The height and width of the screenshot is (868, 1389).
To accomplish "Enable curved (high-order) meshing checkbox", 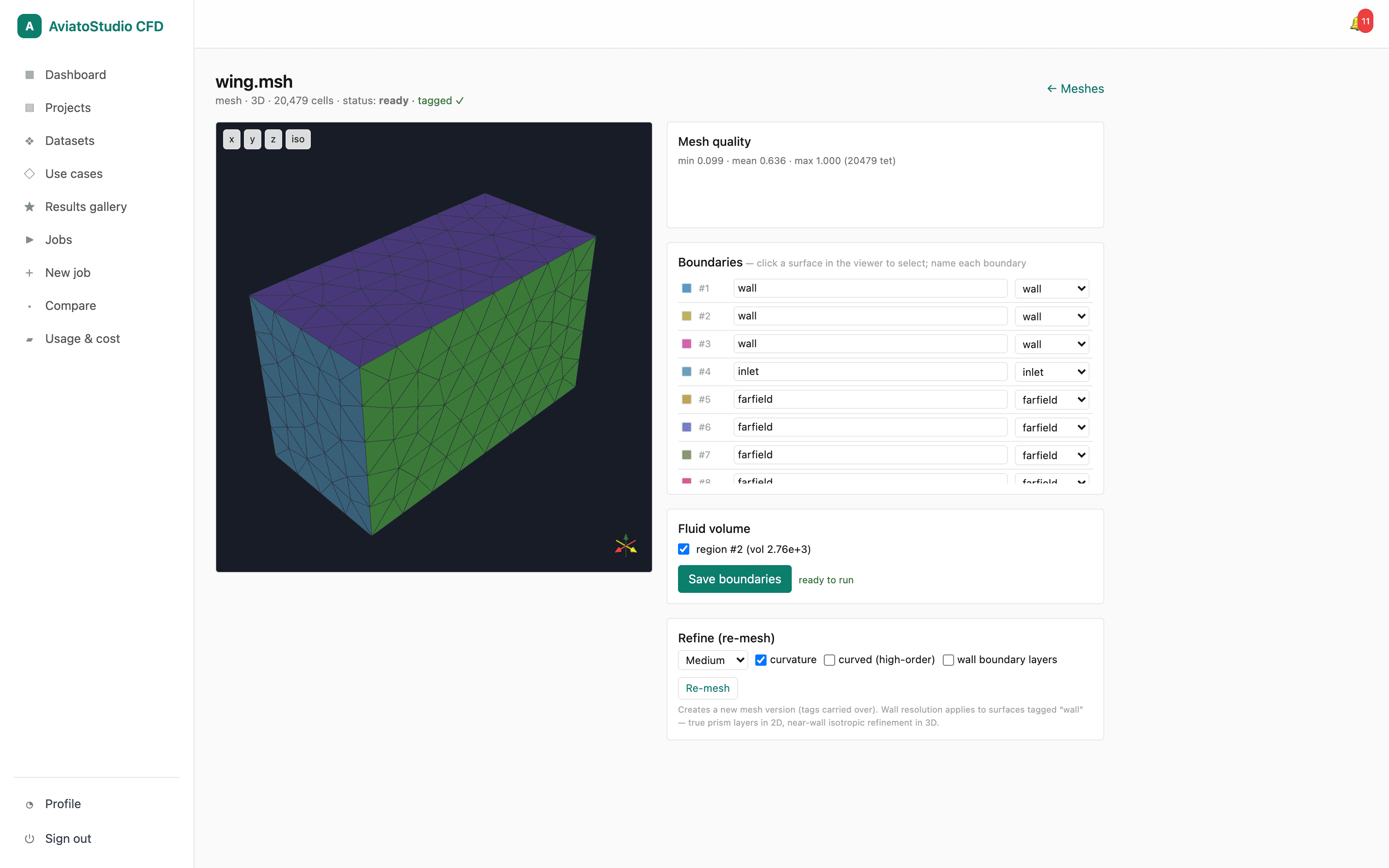I will point(829,660).
